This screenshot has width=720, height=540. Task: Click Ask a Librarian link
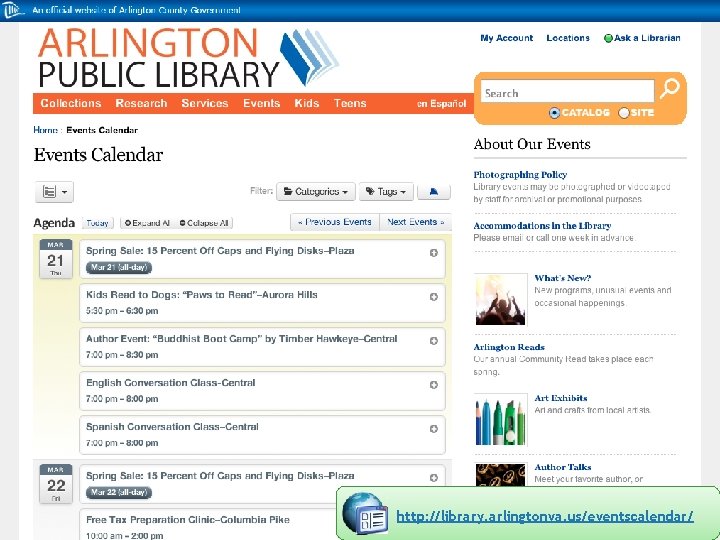coord(647,38)
